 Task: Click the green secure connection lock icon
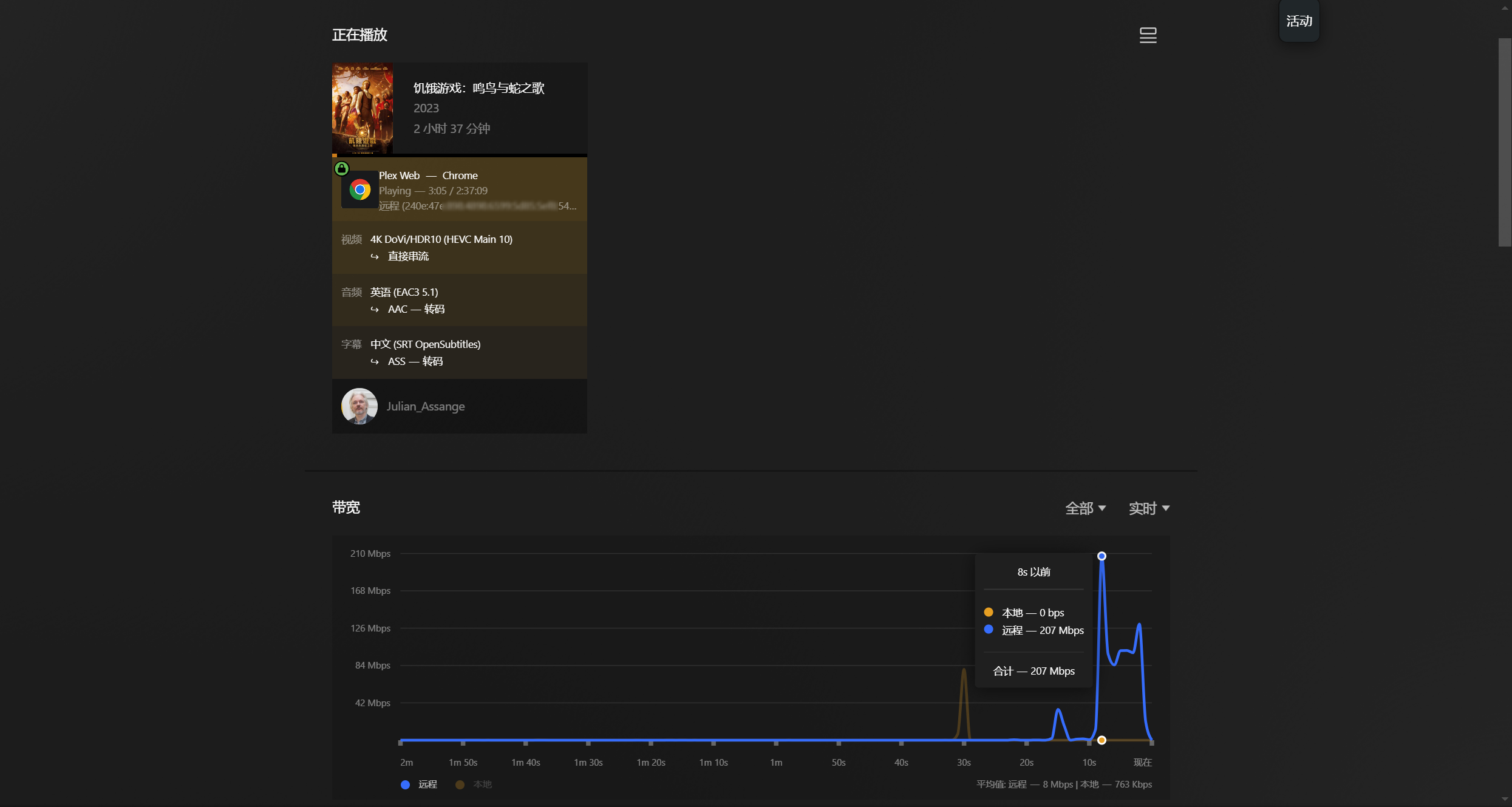tap(342, 168)
